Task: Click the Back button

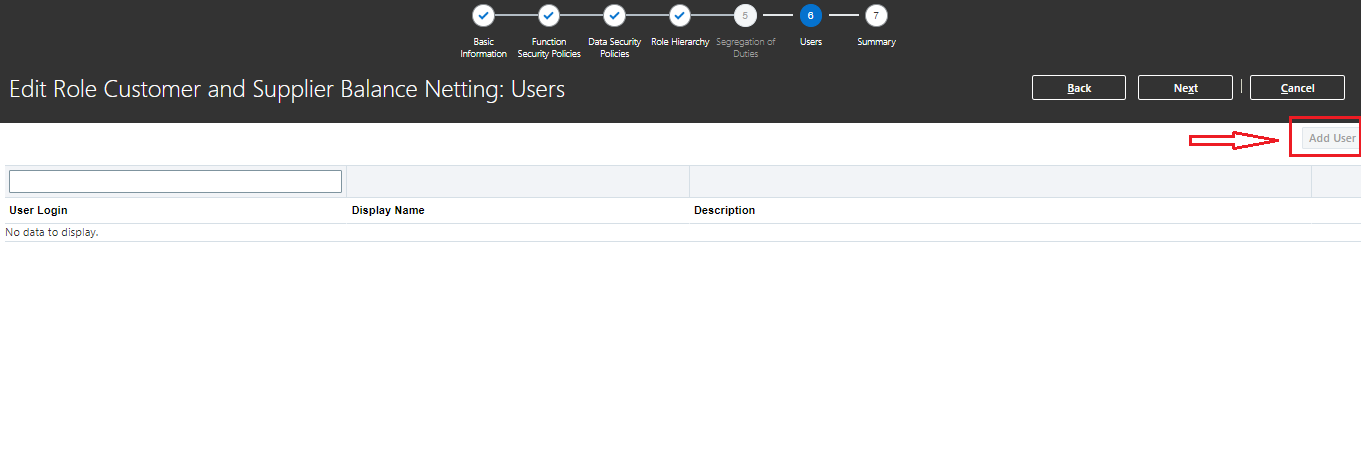Action: click(x=1079, y=88)
